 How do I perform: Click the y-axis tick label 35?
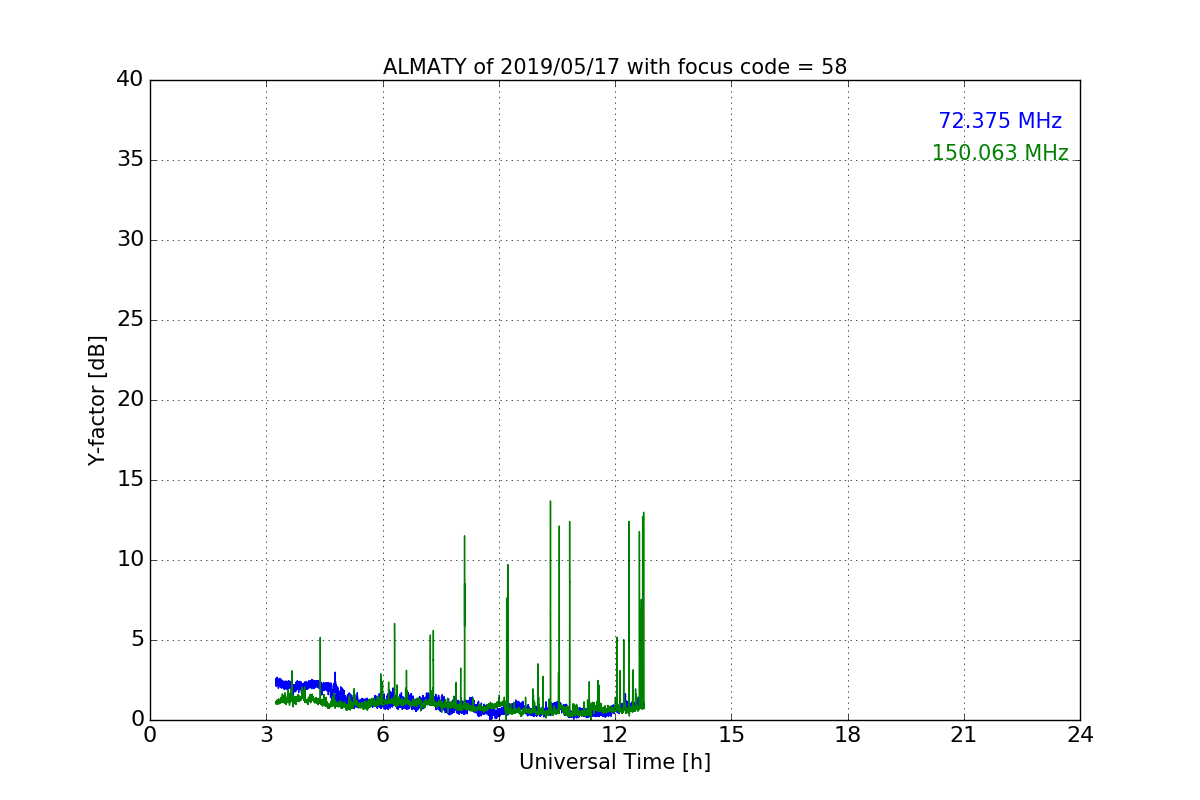[130, 160]
